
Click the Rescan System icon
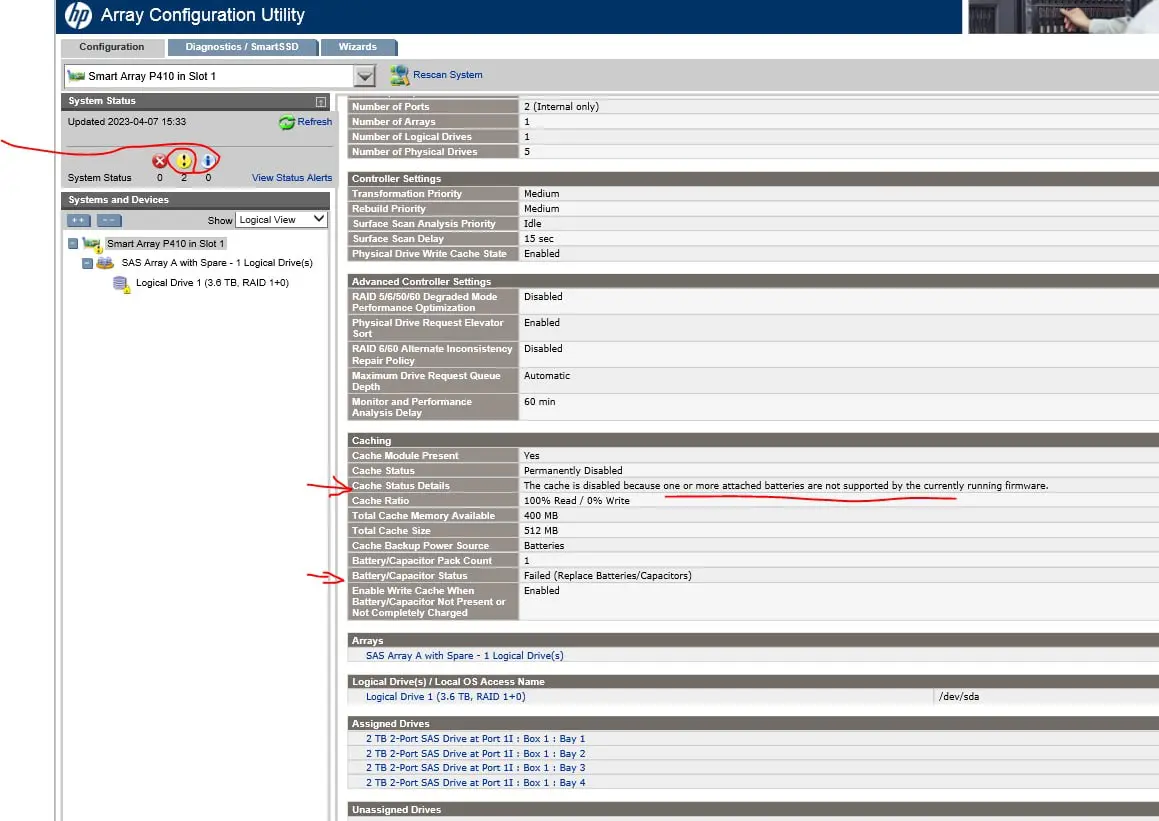400,75
